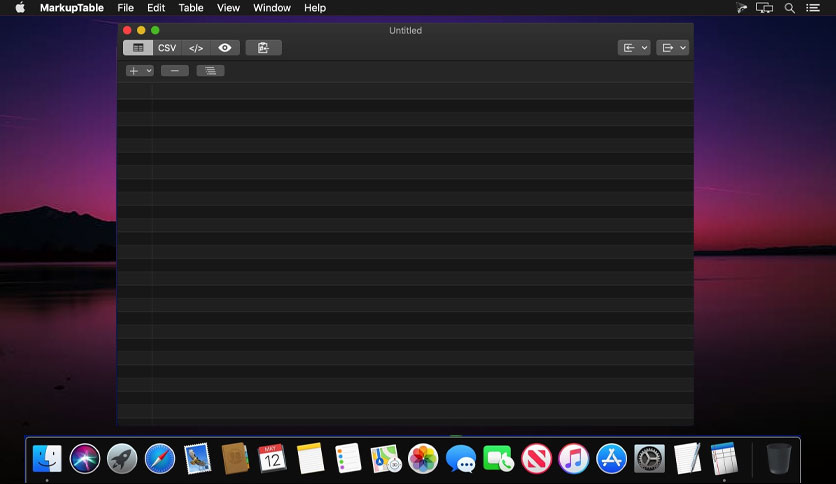836x484 pixels.
Task: Open App Store in Dock
Action: 611,458
